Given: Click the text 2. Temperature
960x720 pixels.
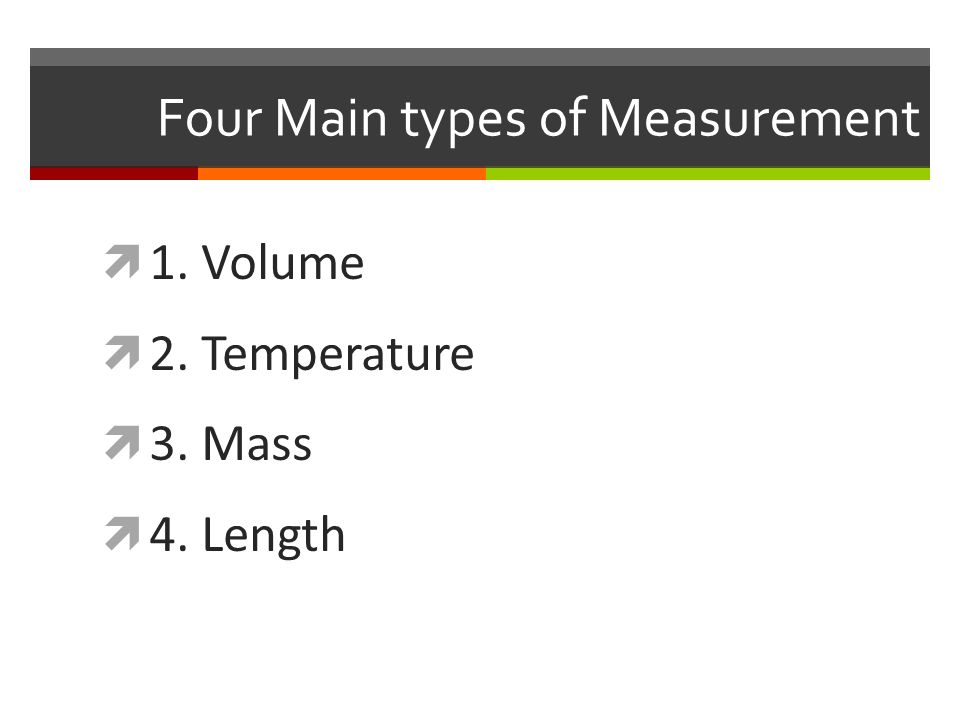Looking at the screenshot, I should [x=312, y=354].
